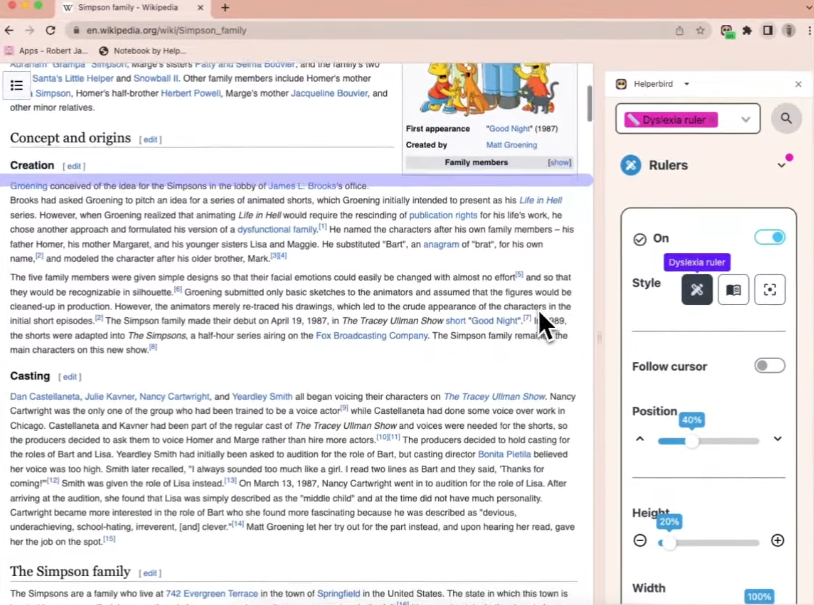Edit the Concept and origins section
Viewport: 814px width, 605px height.
click(151, 140)
